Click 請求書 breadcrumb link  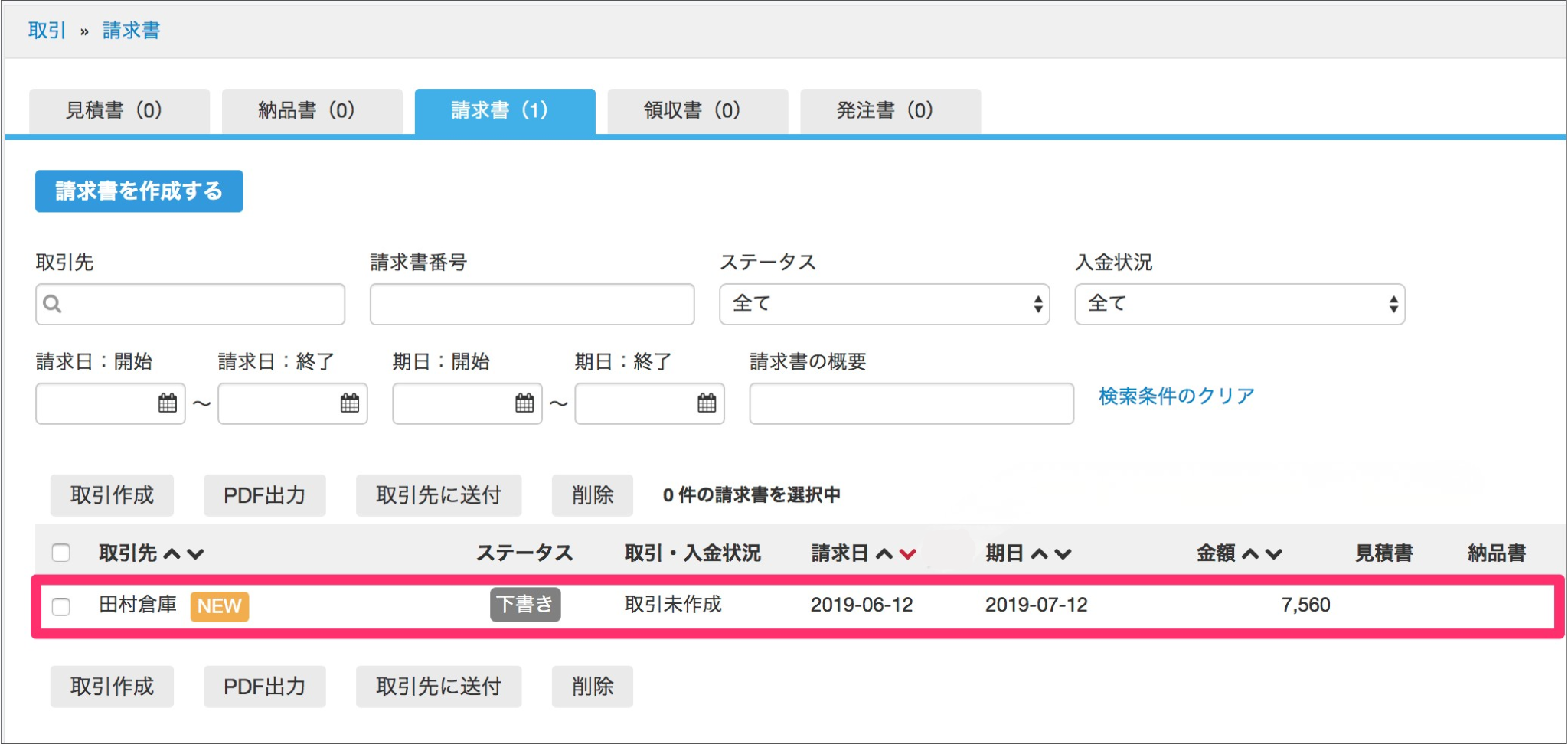pos(132,31)
